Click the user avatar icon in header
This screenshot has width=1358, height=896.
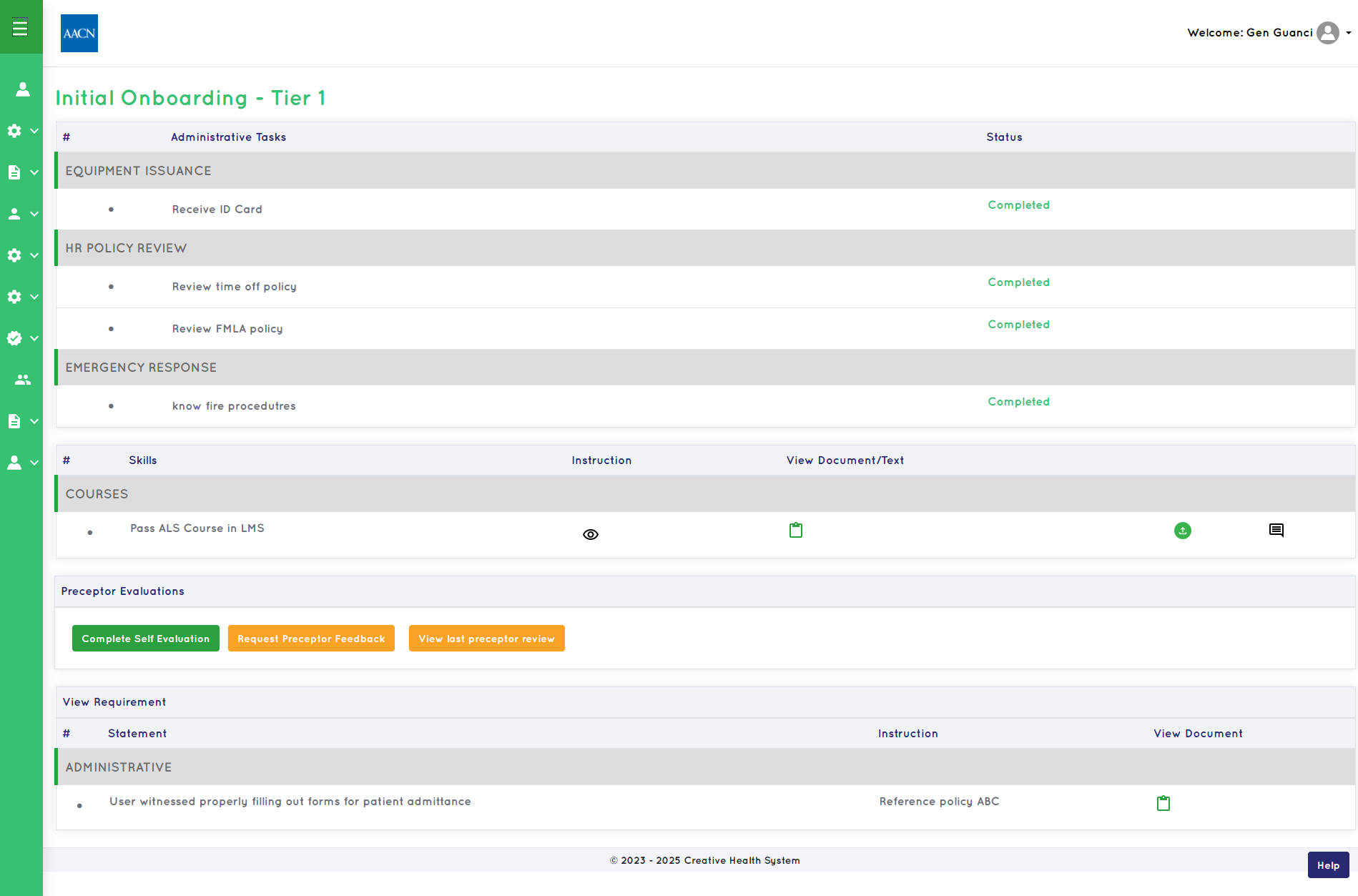click(1328, 33)
